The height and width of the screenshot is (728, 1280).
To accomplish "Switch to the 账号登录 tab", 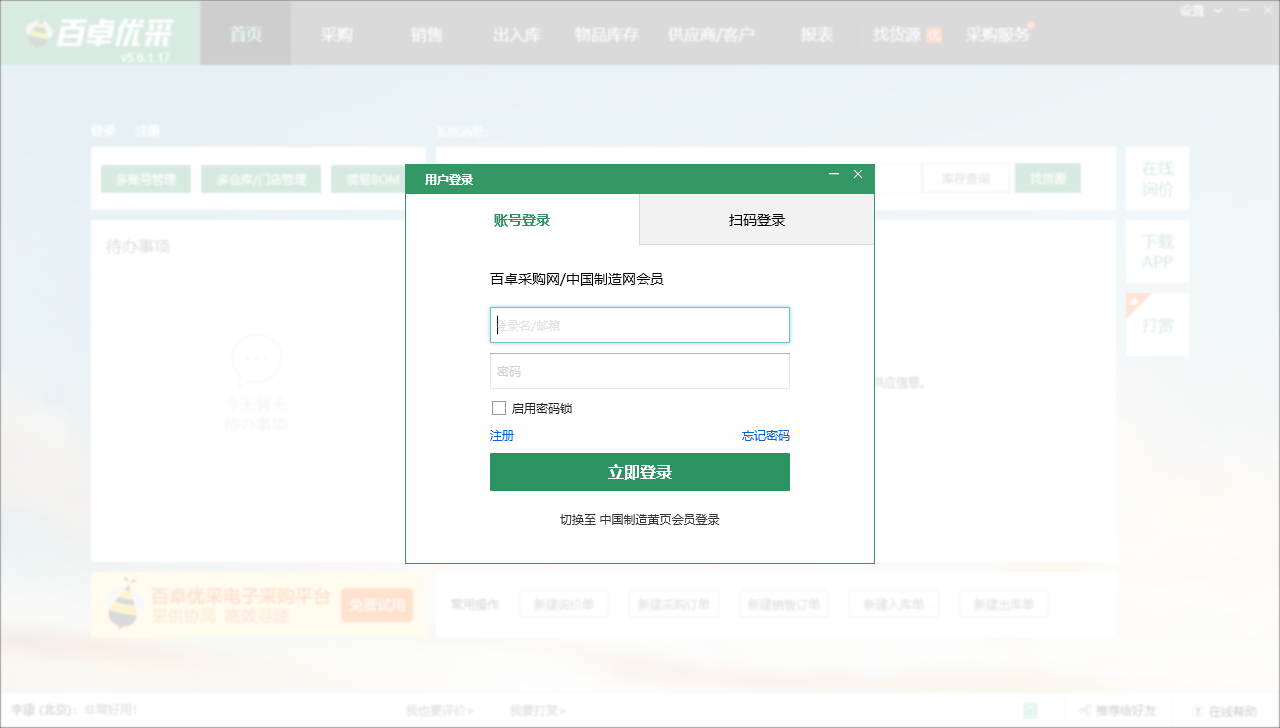I will pyautogui.click(x=522, y=220).
